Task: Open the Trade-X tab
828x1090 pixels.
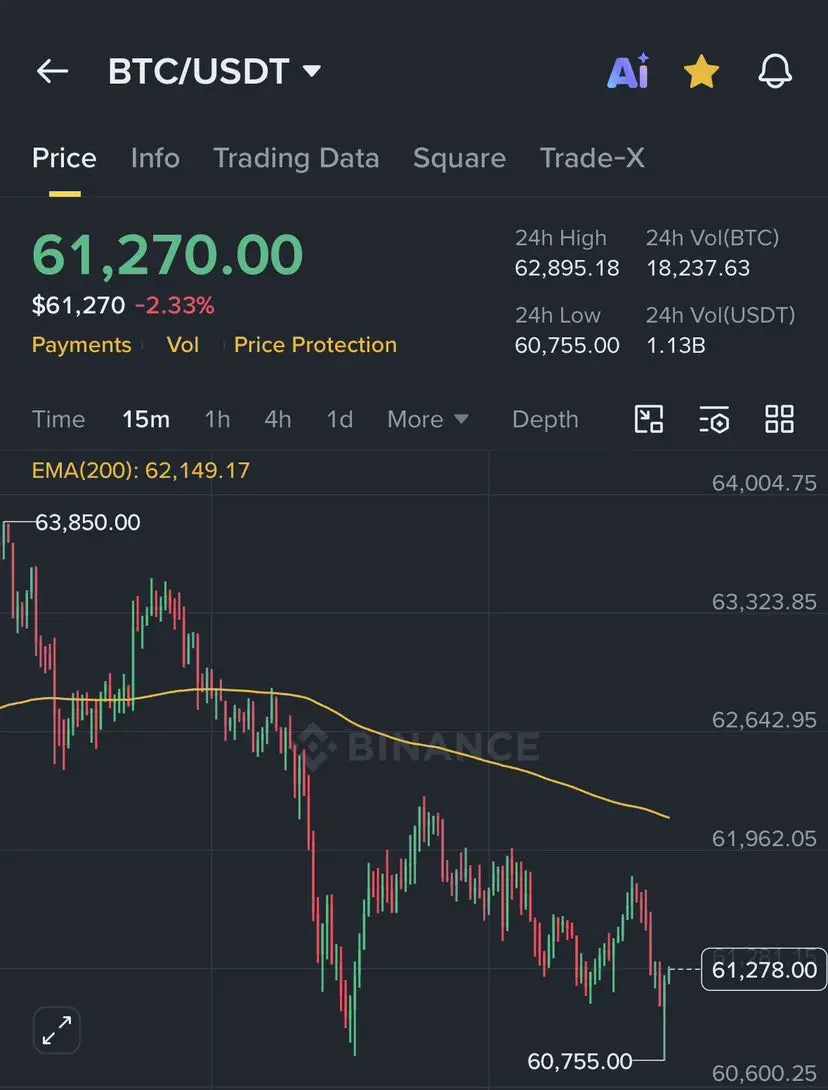Action: pyautogui.click(x=592, y=158)
